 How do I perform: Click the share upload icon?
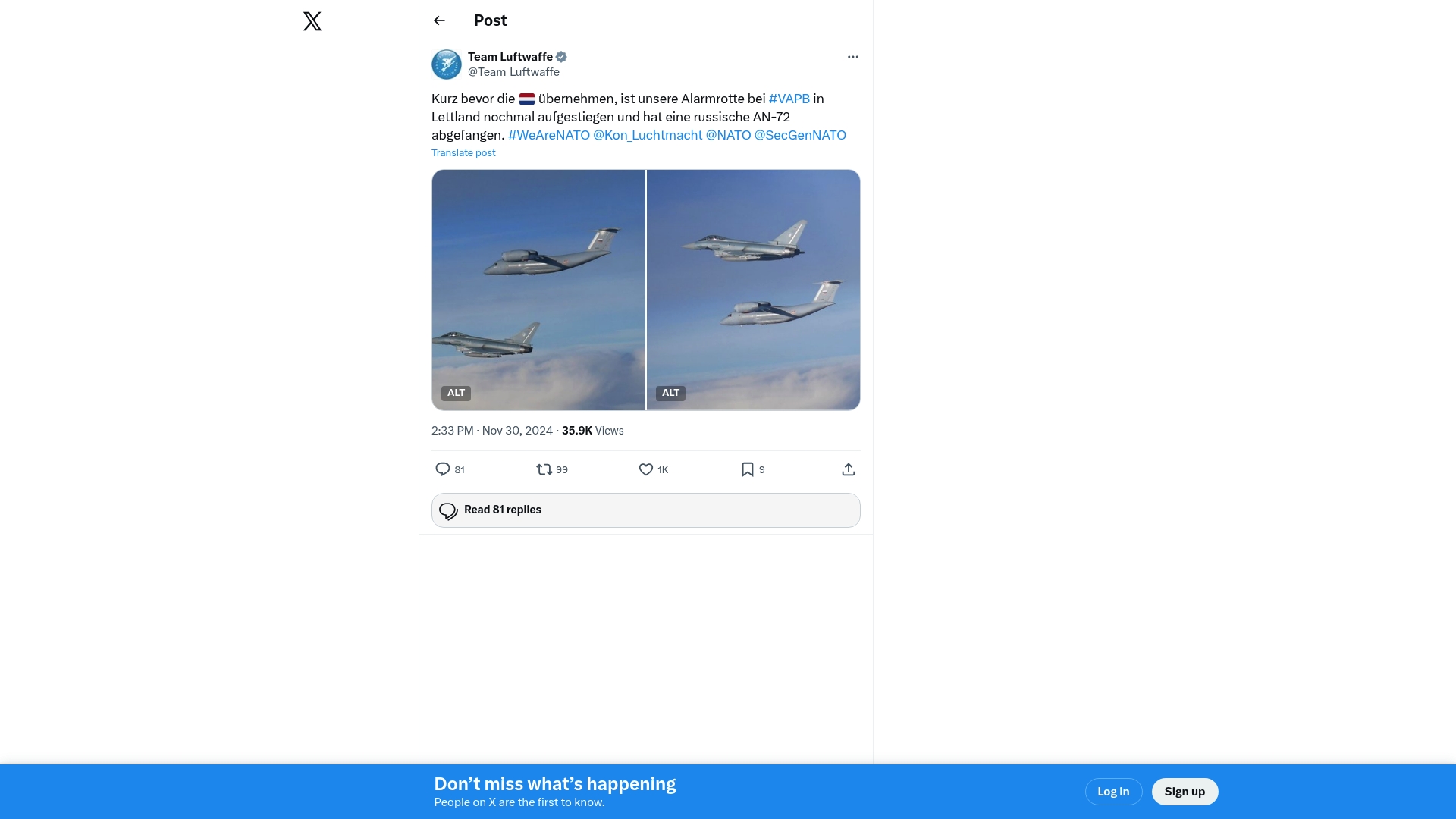click(x=848, y=469)
